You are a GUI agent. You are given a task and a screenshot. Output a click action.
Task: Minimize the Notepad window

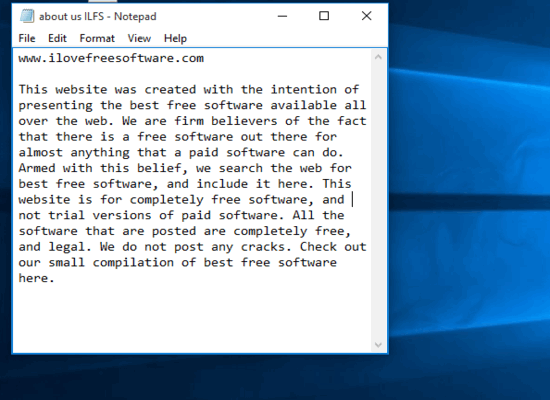click(x=282, y=16)
